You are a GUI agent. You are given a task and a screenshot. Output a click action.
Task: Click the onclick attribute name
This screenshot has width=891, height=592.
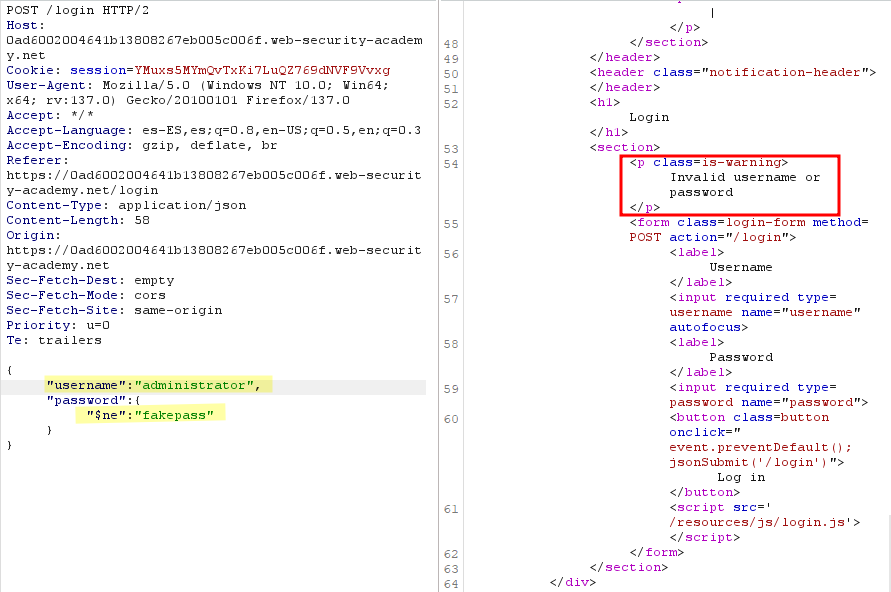point(697,432)
